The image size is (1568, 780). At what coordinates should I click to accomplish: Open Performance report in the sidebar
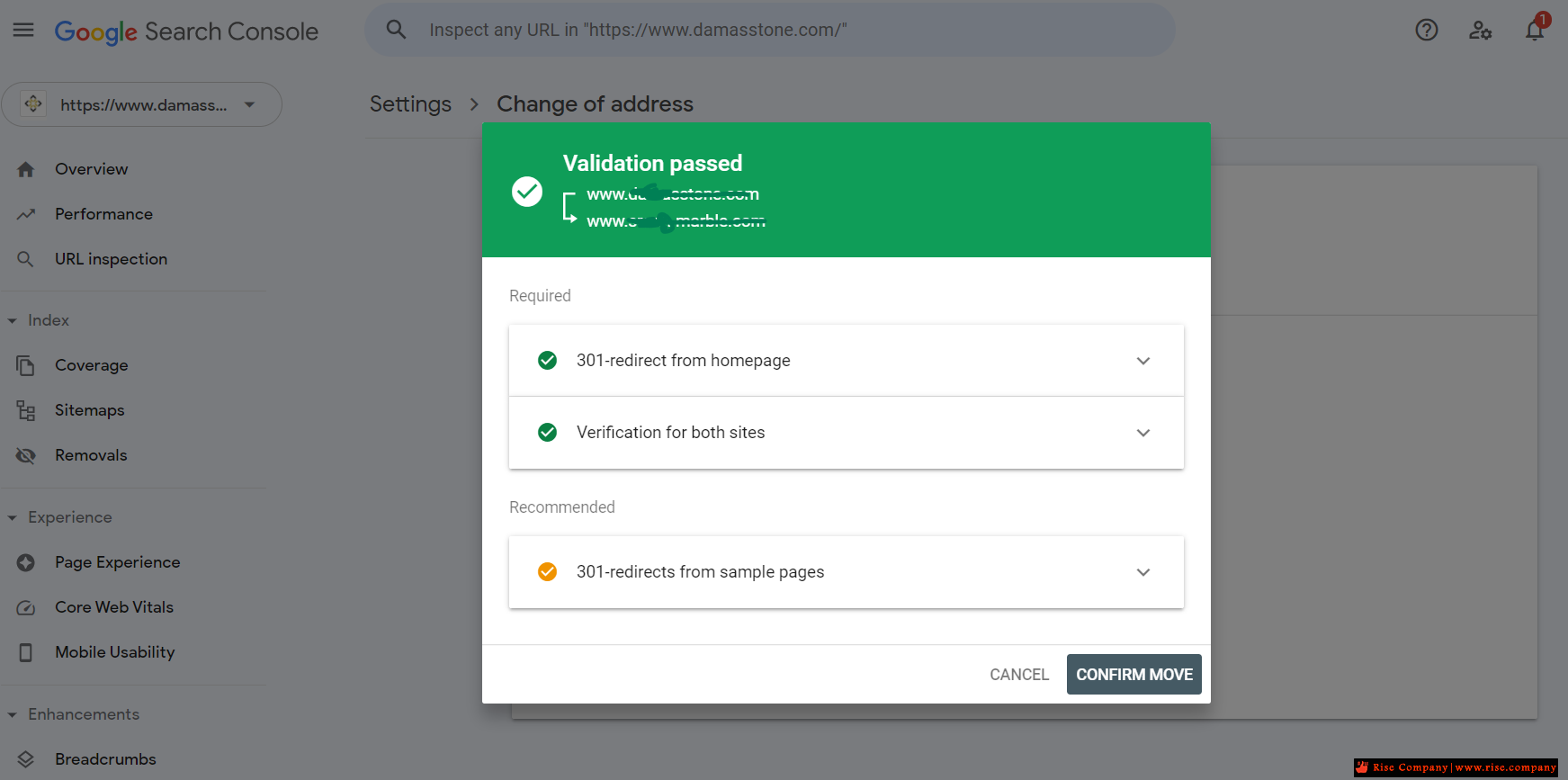(103, 214)
